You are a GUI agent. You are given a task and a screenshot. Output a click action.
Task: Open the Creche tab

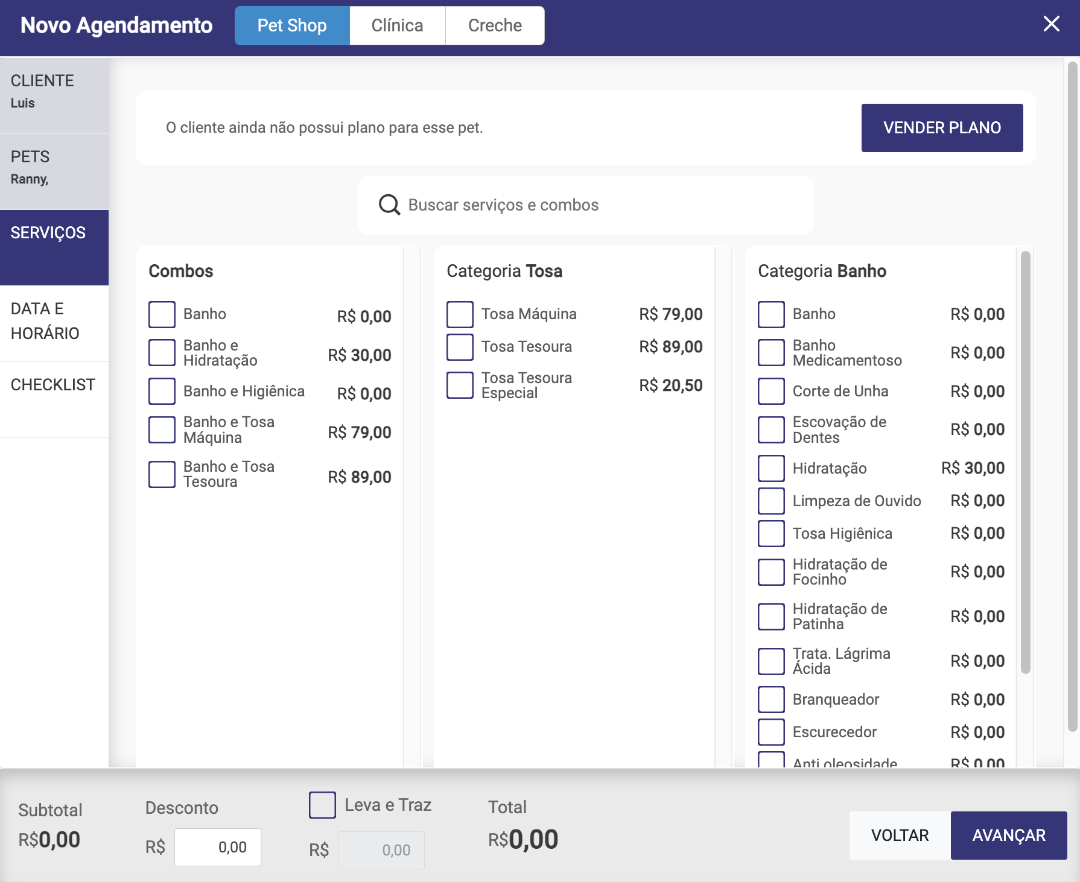(495, 26)
